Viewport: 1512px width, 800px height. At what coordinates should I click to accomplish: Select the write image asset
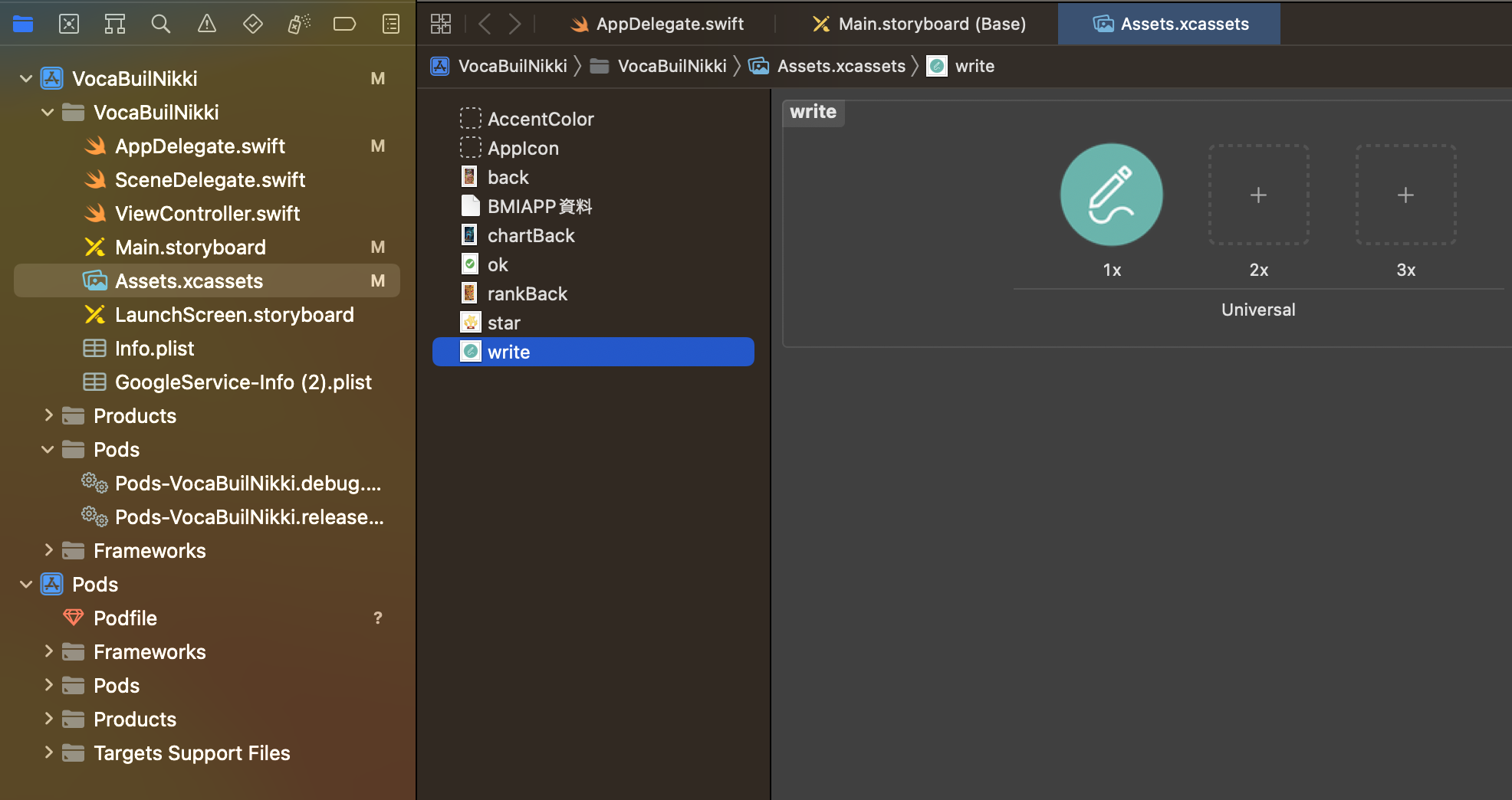(x=593, y=352)
